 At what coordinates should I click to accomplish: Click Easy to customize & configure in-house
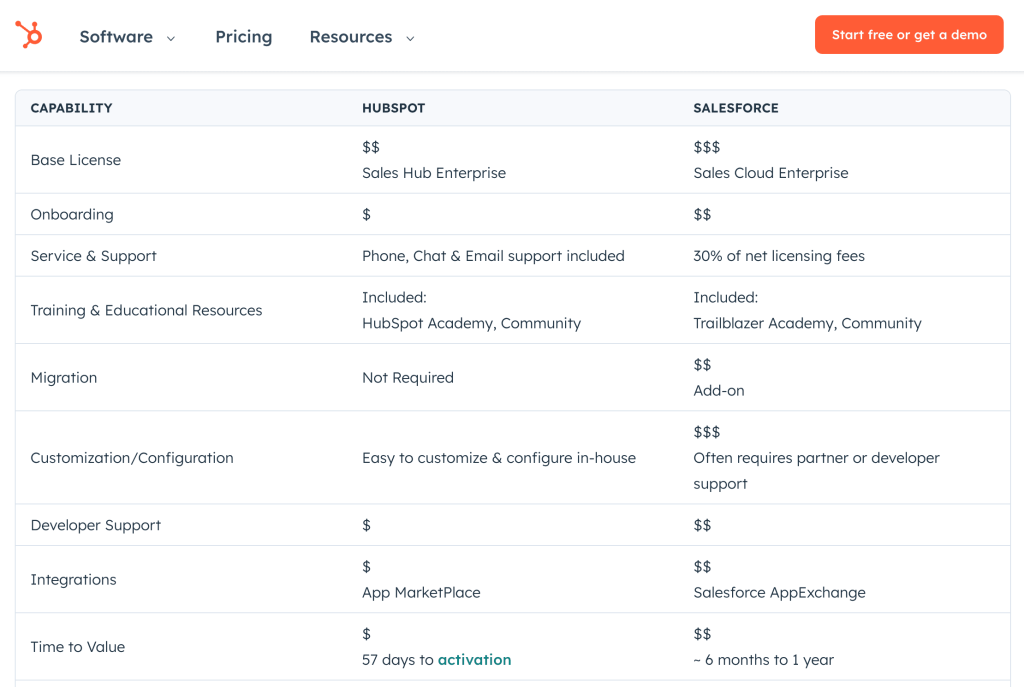coord(499,458)
